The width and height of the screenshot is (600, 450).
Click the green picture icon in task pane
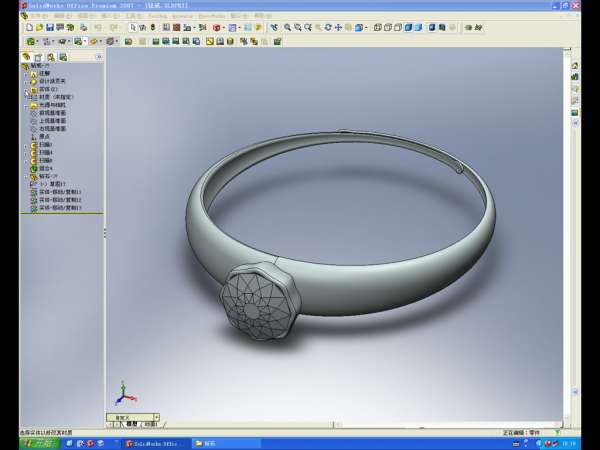pos(575,112)
